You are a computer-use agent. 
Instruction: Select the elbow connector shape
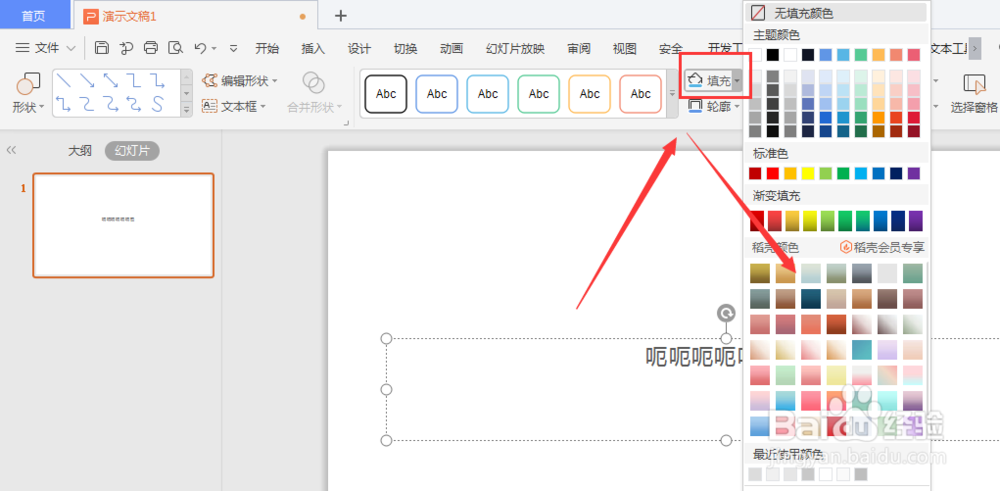pyautogui.click(x=133, y=80)
